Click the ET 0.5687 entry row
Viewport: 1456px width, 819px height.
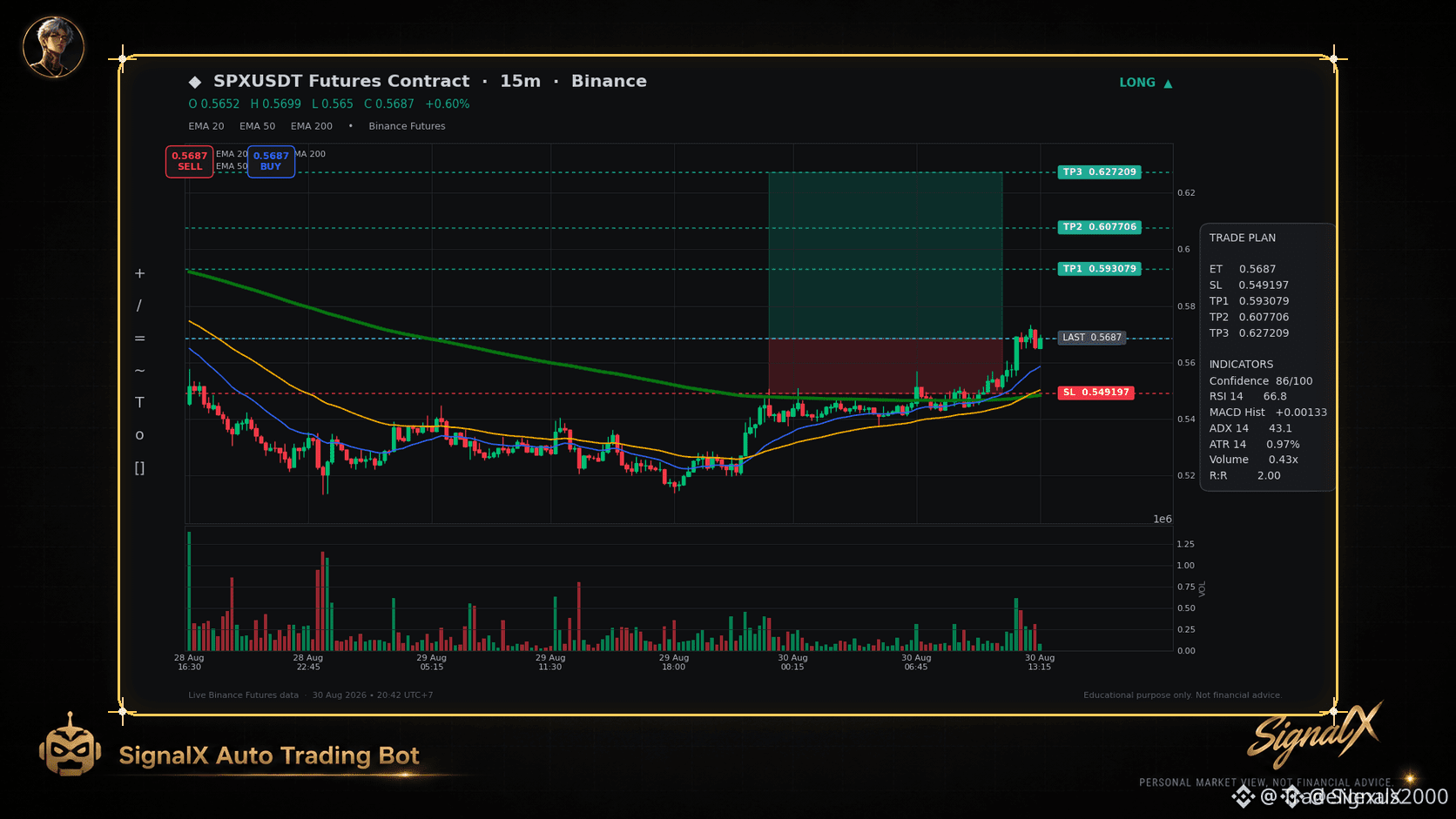1243,269
